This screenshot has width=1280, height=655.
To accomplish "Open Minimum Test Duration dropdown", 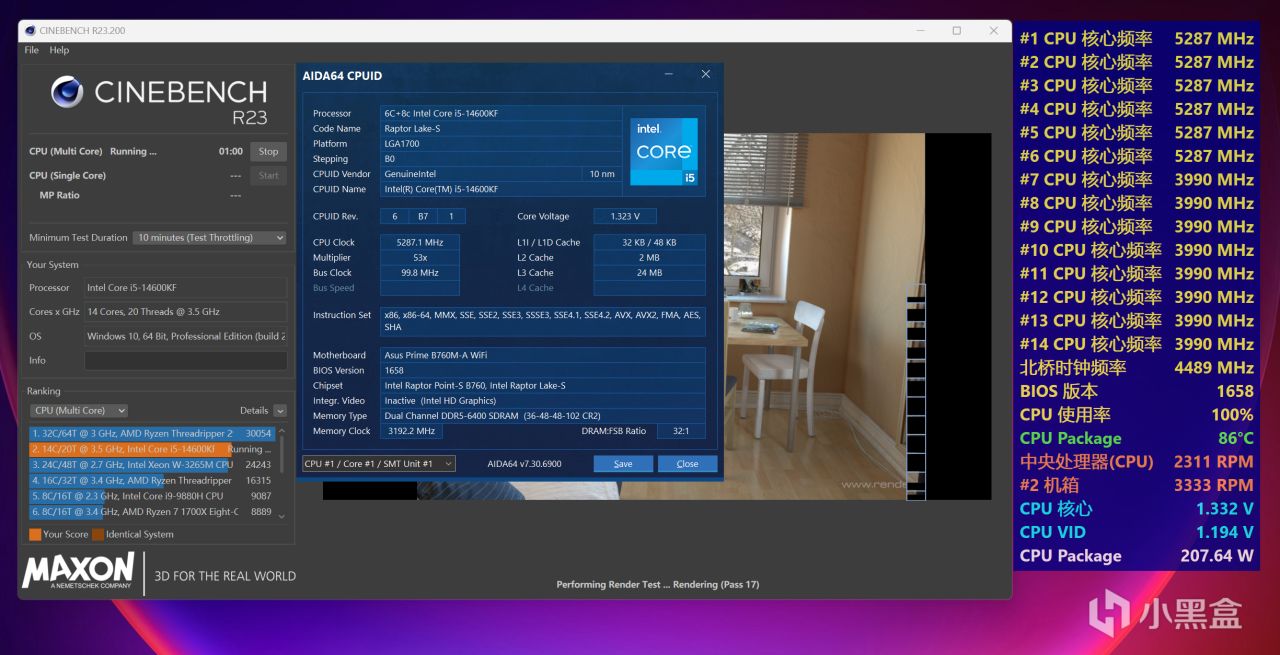I will [x=210, y=238].
